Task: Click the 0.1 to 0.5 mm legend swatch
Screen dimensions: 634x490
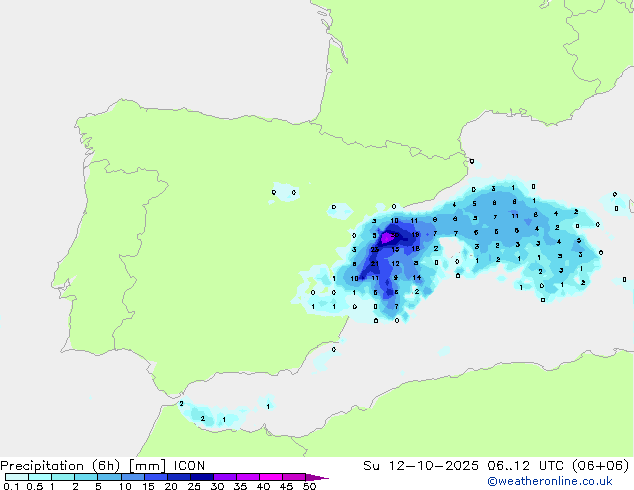Action: tap(17, 477)
